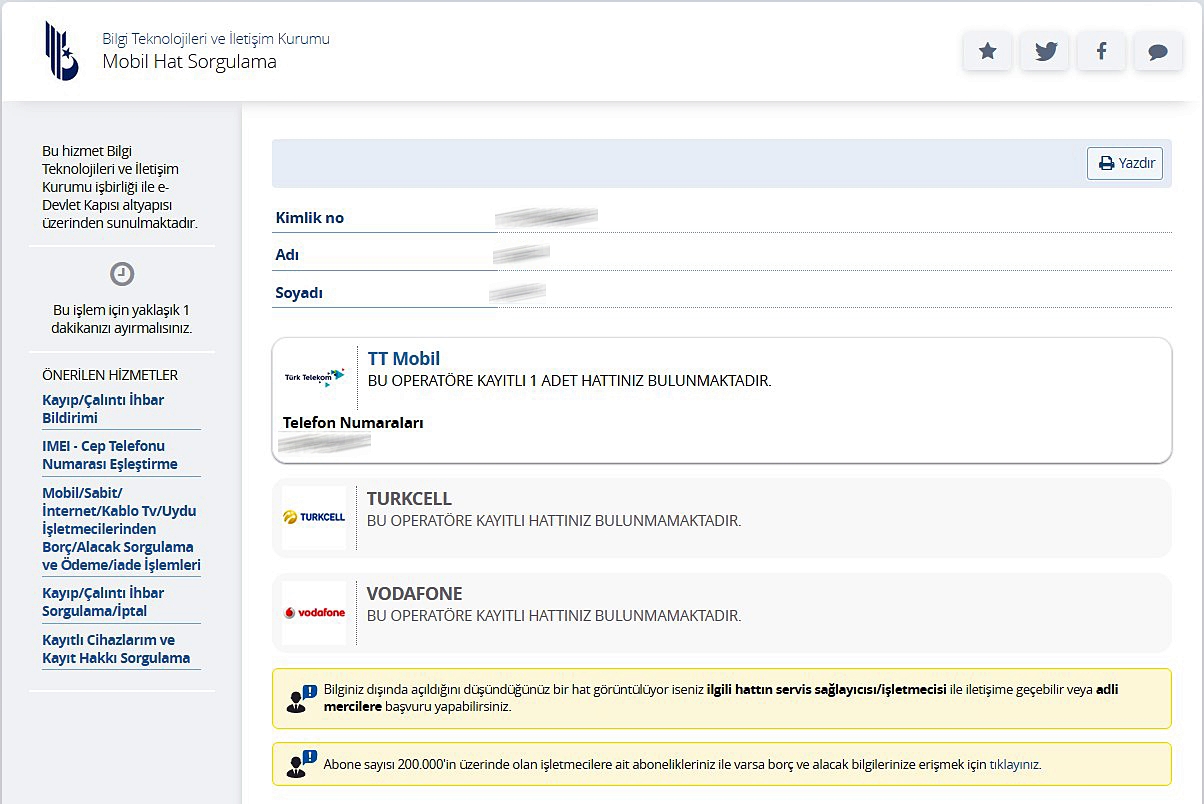
Task: Click the Vodafone logo
Action: [314, 612]
